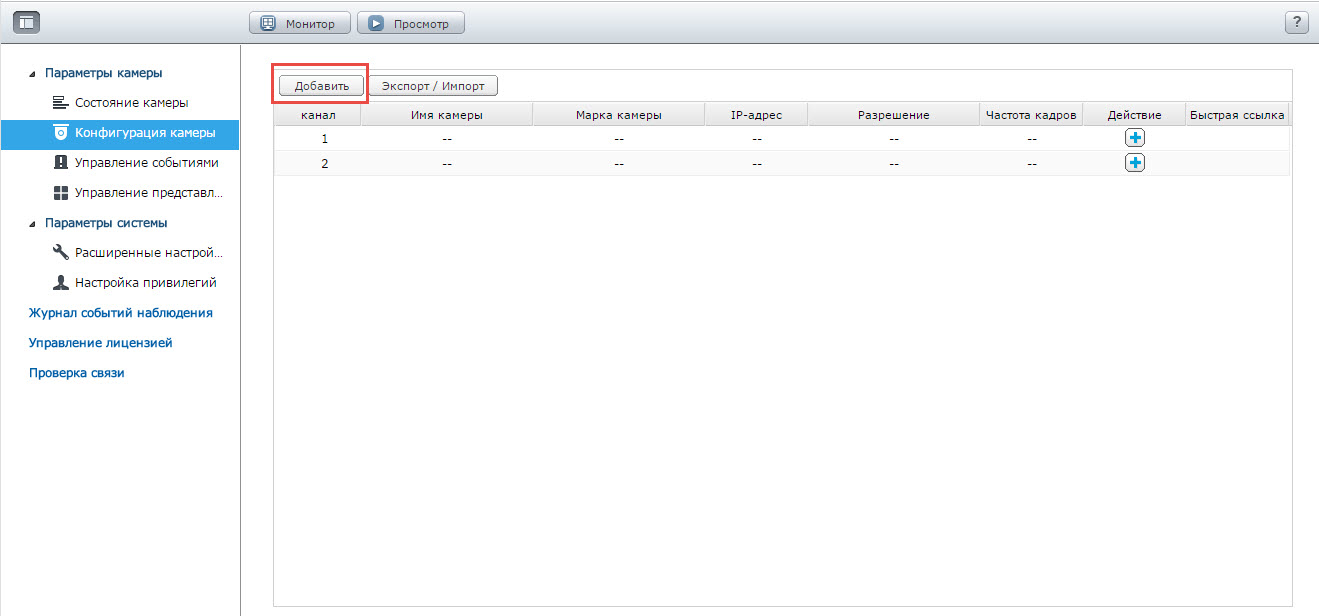Click the Конфигурация камеры camera icon
1319x616 pixels.
[x=60, y=133]
